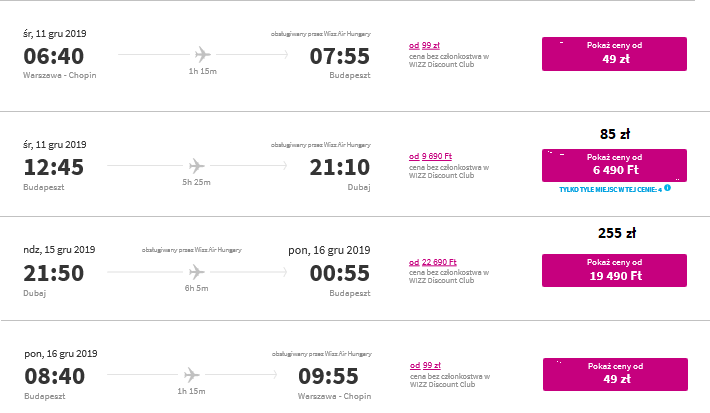Show prices from 6 490 Ft to Dubaj
The height and width of the screenshot is (413, 710).
tap(614, 165)
